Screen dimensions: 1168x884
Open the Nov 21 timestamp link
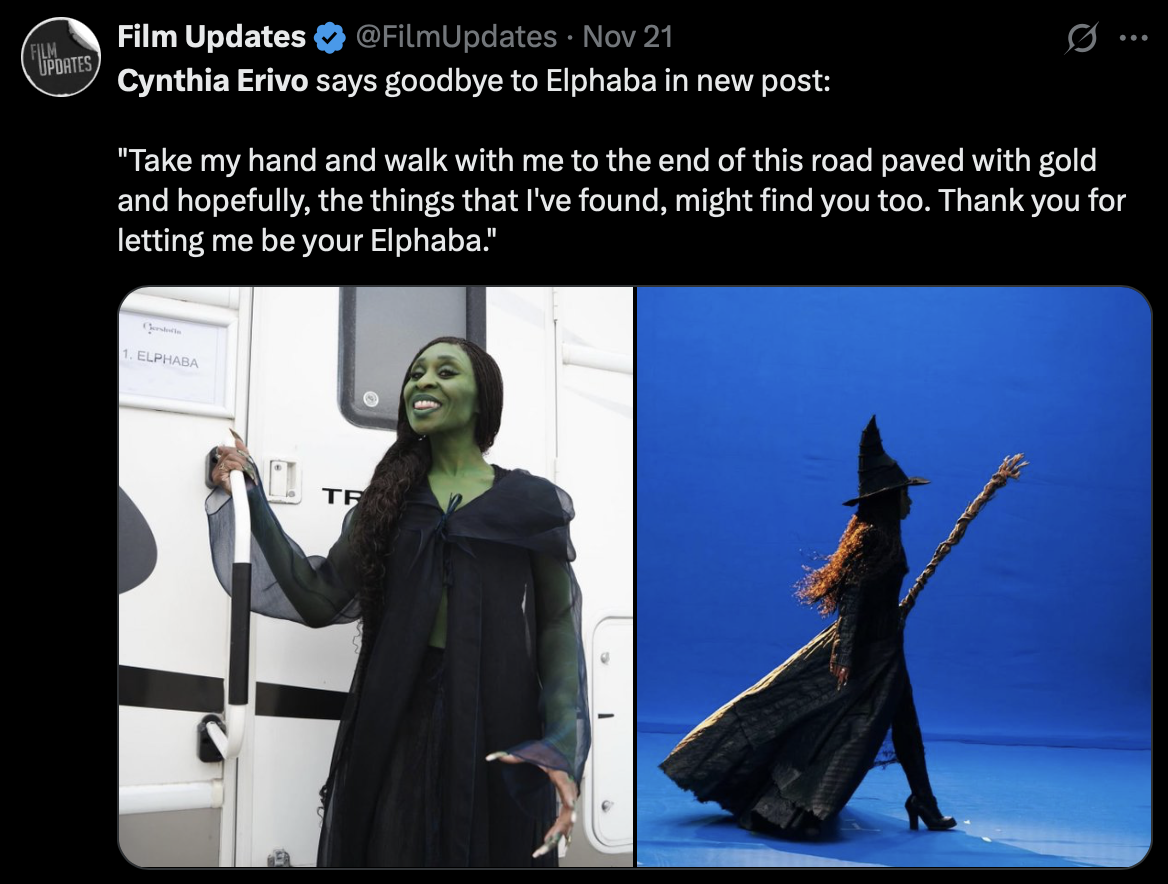click(x=628, y=36)
